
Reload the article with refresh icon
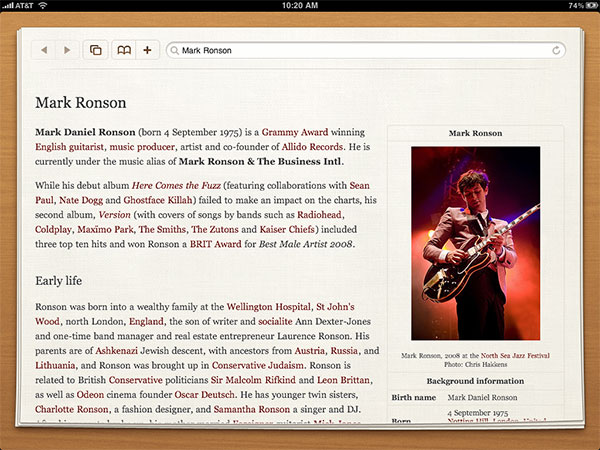click(x=556, y=51)
